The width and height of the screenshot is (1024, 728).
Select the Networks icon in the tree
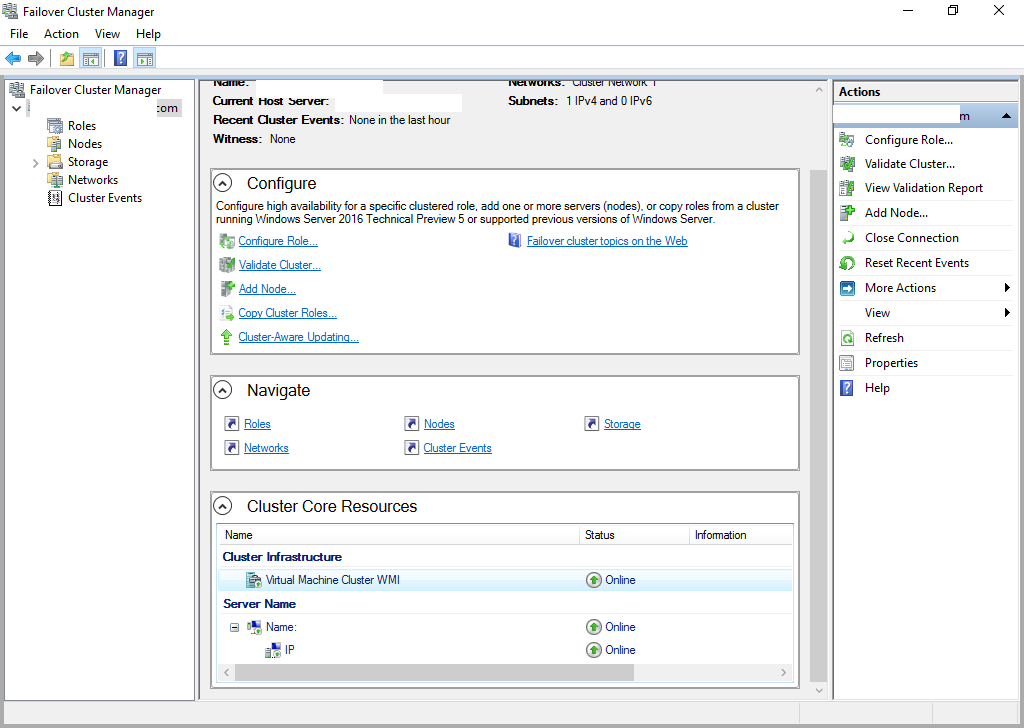click(x=55, y=180)
